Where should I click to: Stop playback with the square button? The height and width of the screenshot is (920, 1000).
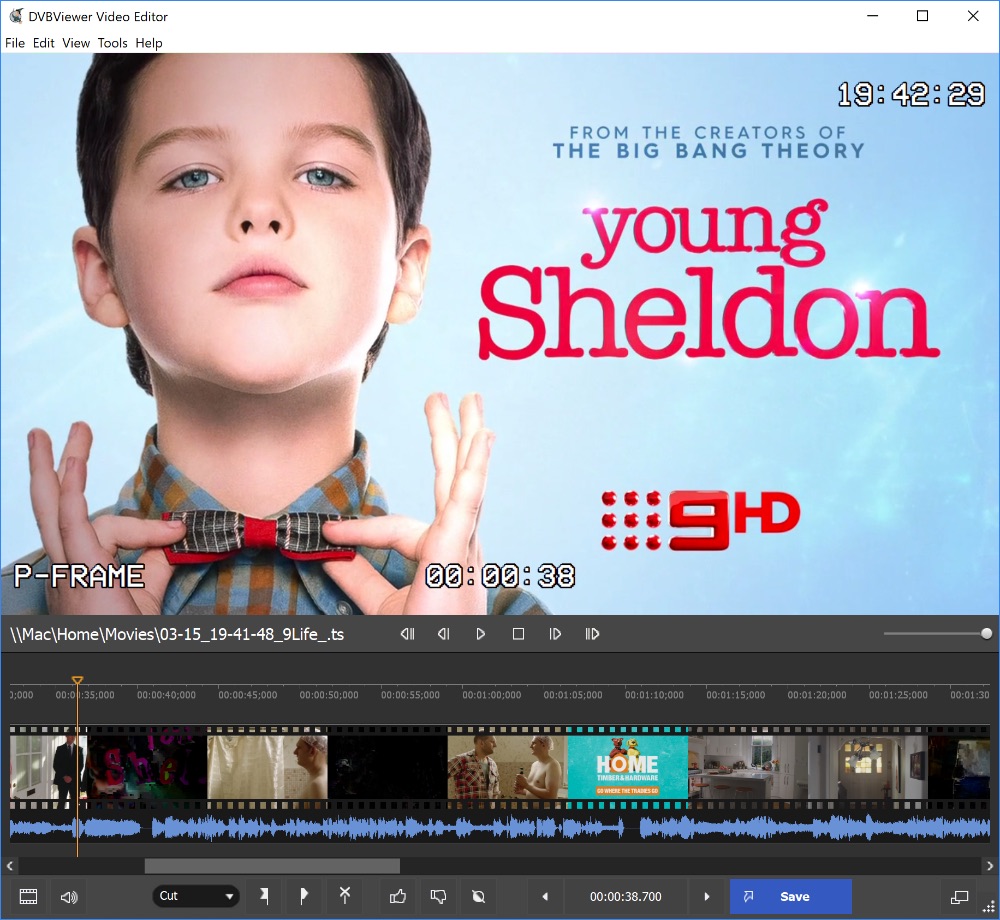(518, 634)
